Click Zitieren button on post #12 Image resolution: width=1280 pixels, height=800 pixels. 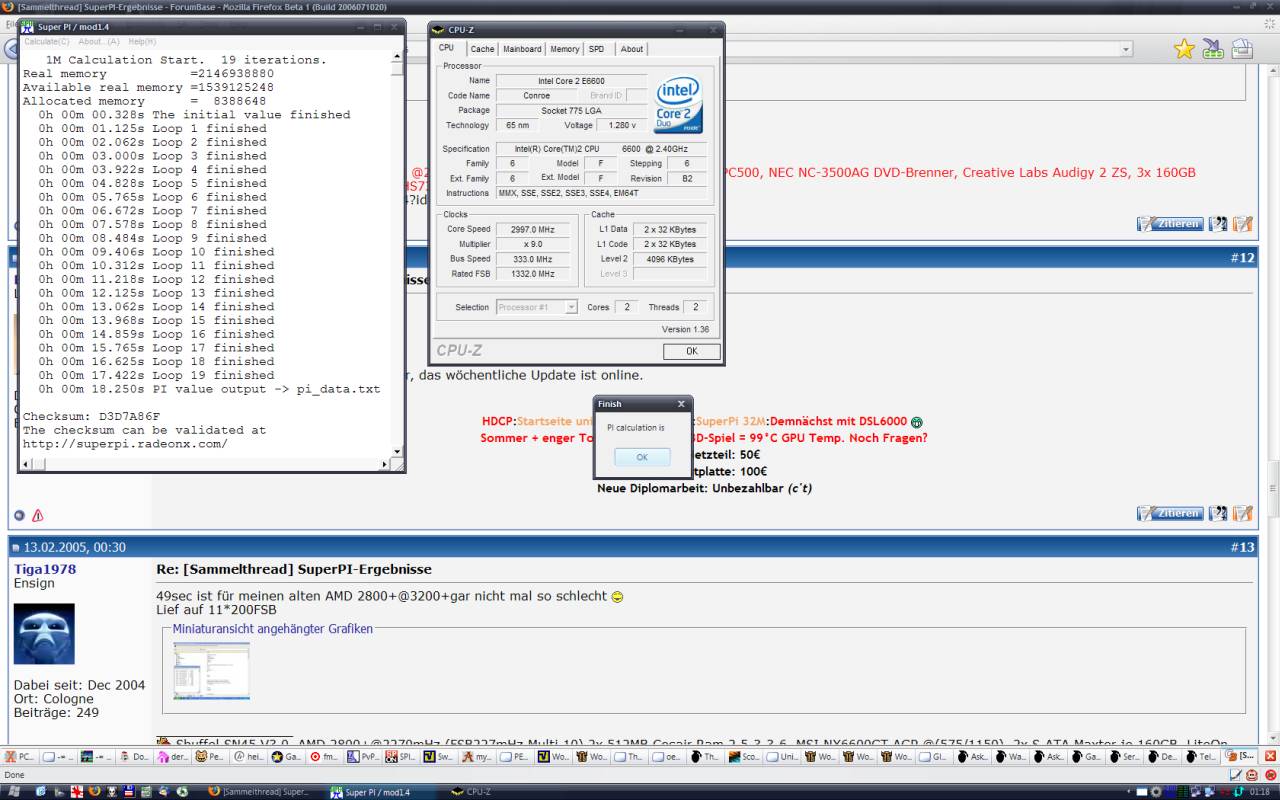1169,513
